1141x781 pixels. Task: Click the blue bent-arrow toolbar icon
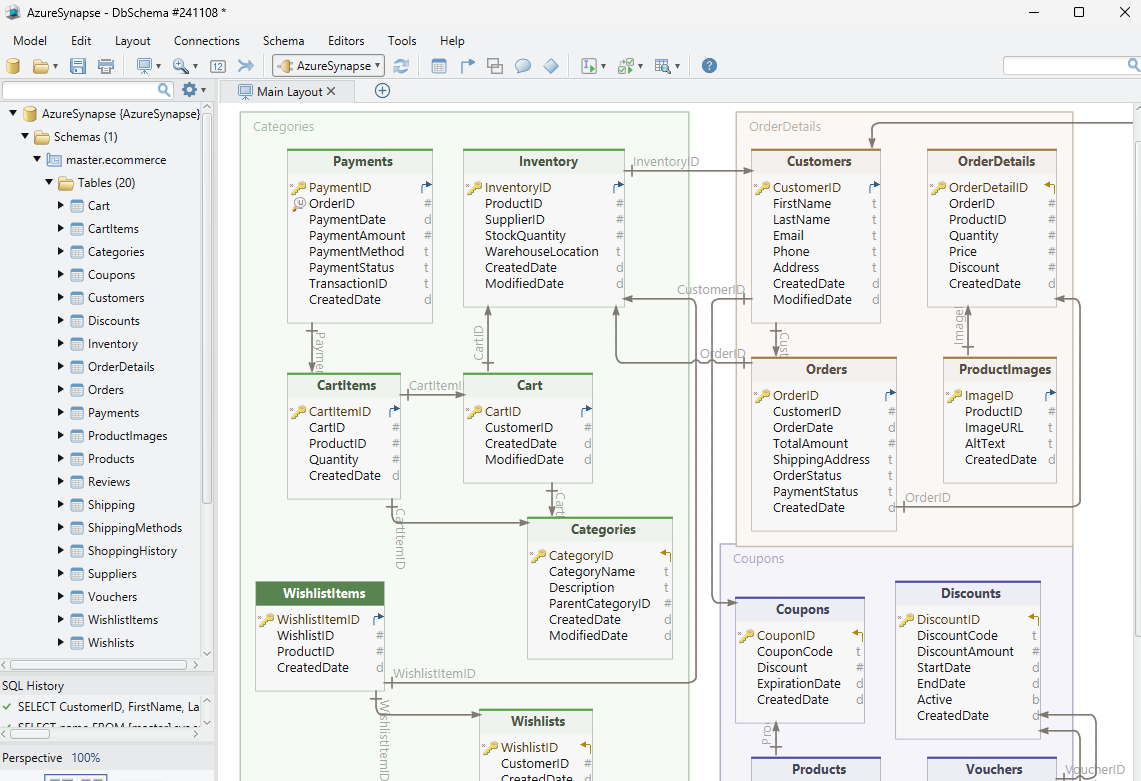tap(467, 66)
